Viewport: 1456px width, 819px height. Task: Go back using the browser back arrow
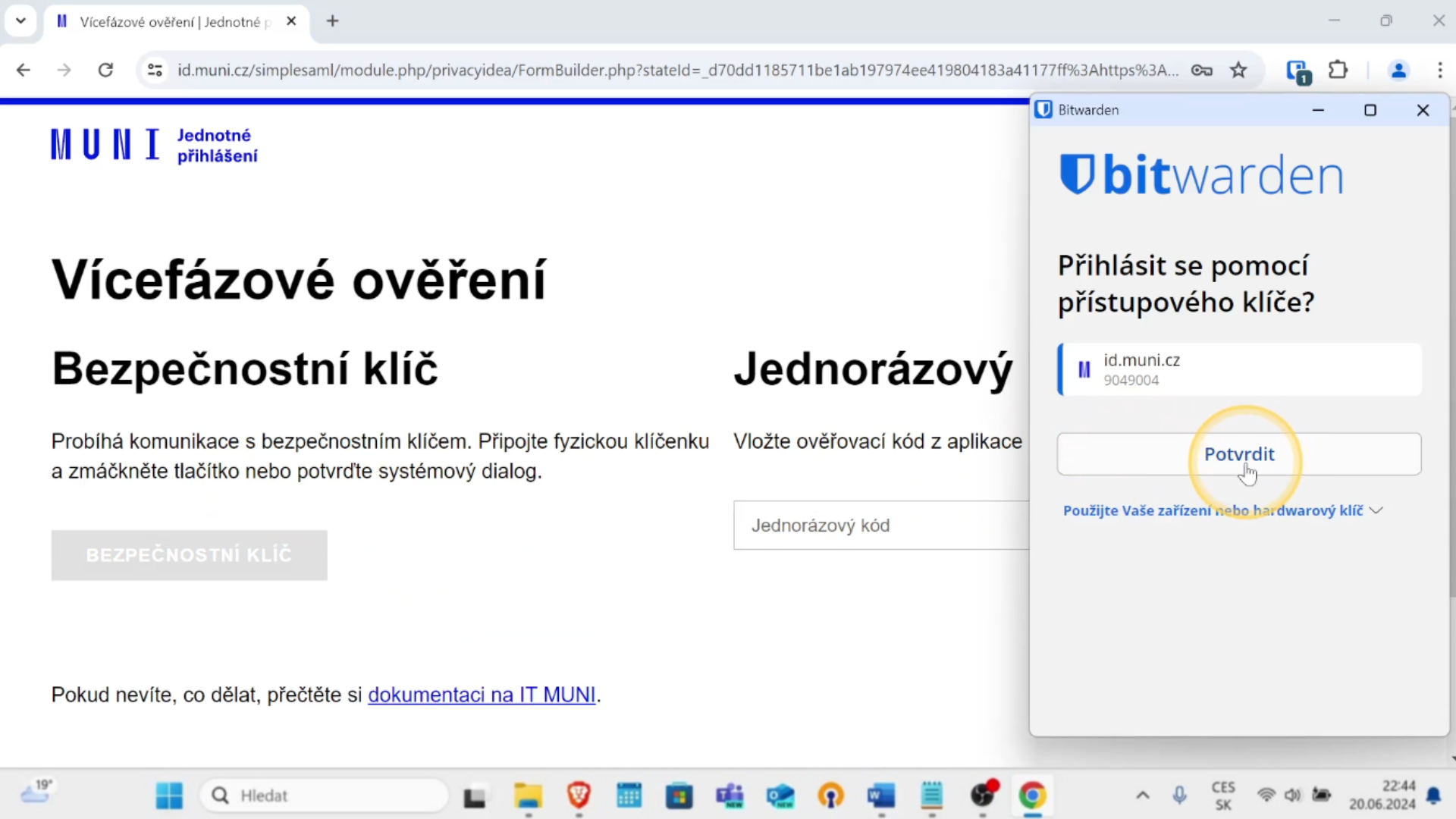point(24,71)
